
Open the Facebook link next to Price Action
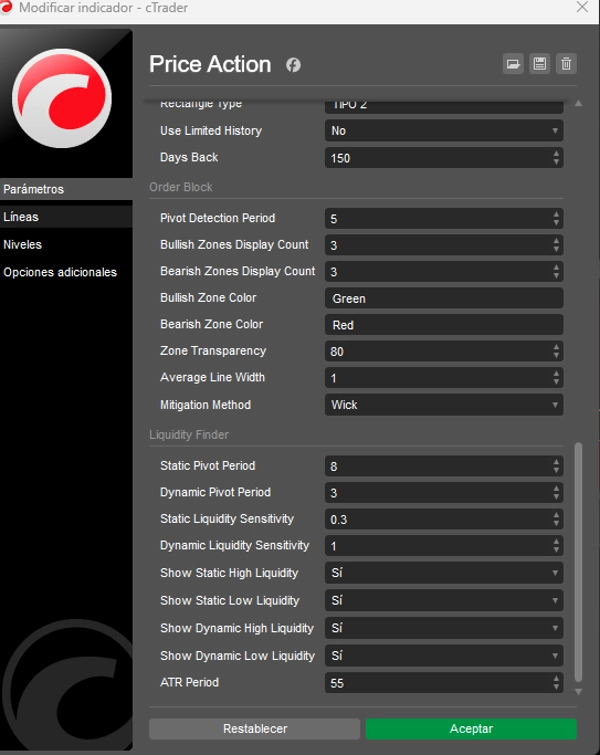[x=293, y=65]
